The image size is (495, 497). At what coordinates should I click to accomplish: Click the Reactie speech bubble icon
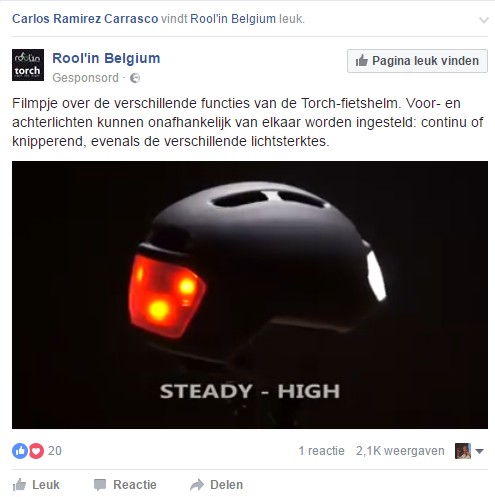100,485
